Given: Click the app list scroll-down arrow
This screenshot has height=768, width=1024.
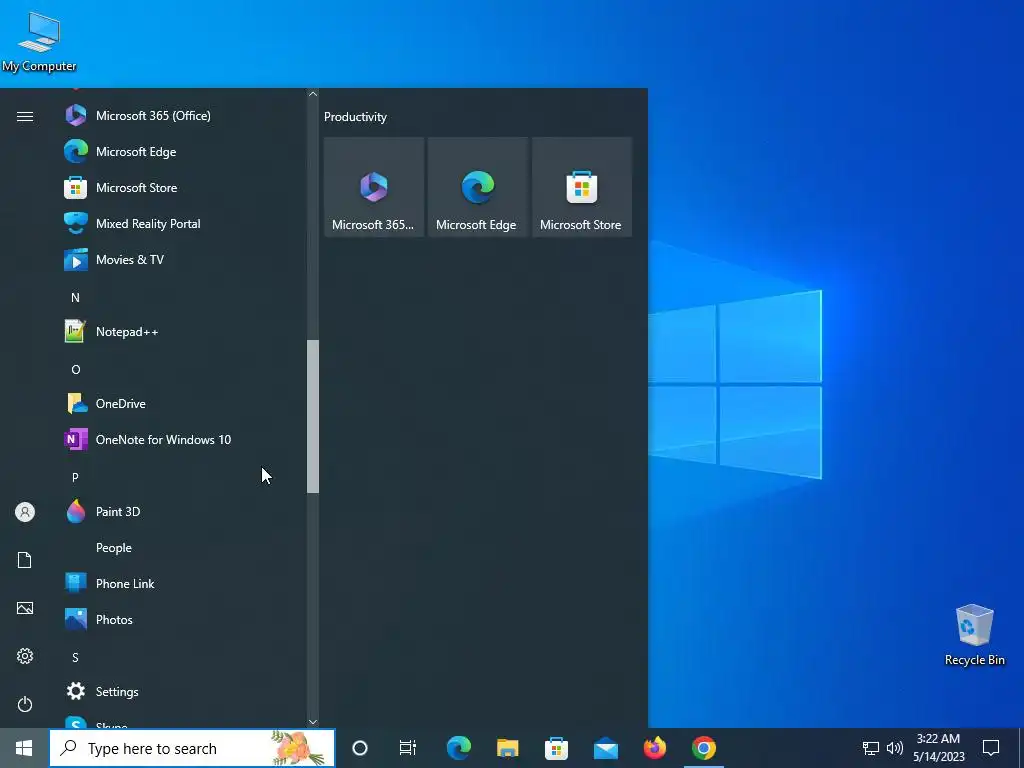Looking at the screenshot, I should point(313,722).
